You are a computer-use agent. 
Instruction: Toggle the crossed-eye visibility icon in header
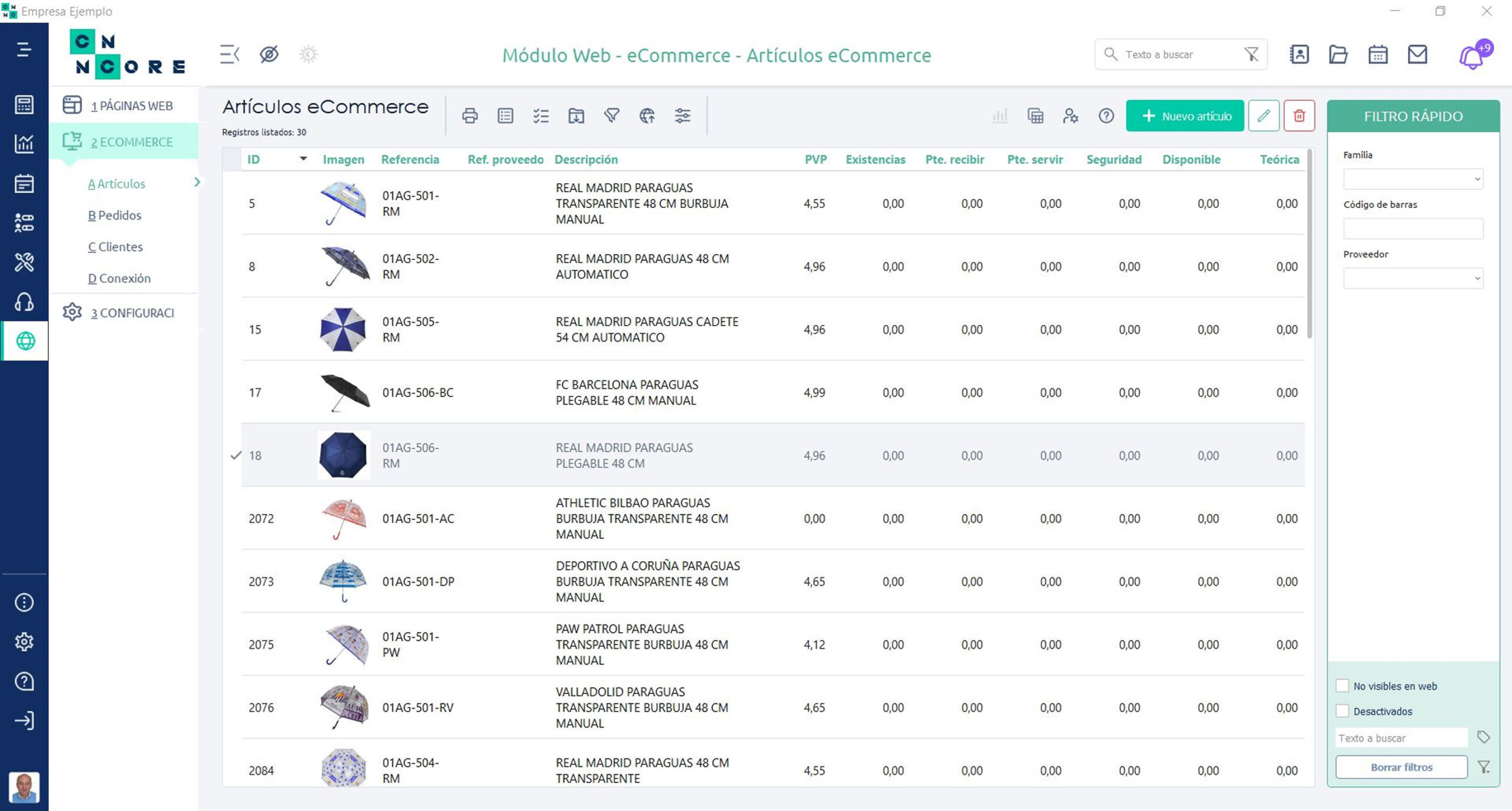269,54
